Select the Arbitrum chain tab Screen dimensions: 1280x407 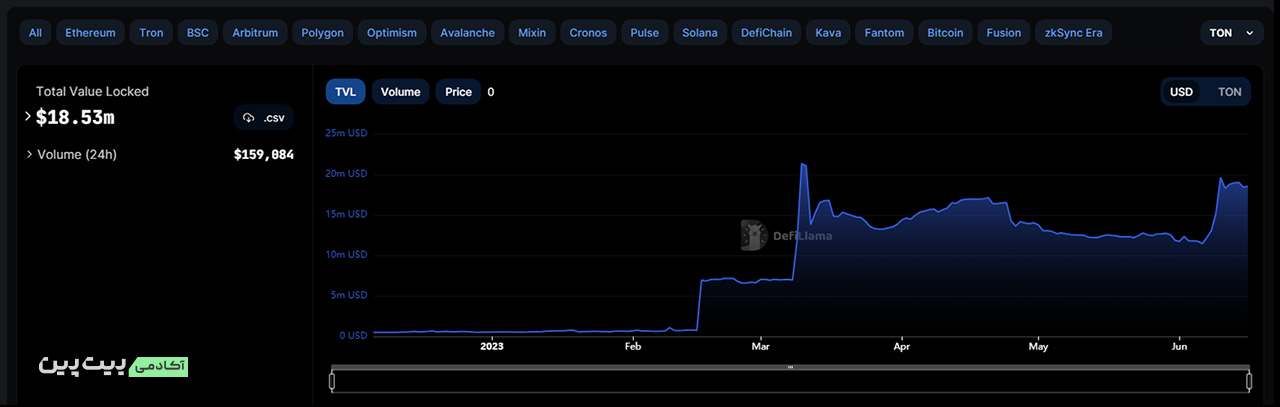255,33
